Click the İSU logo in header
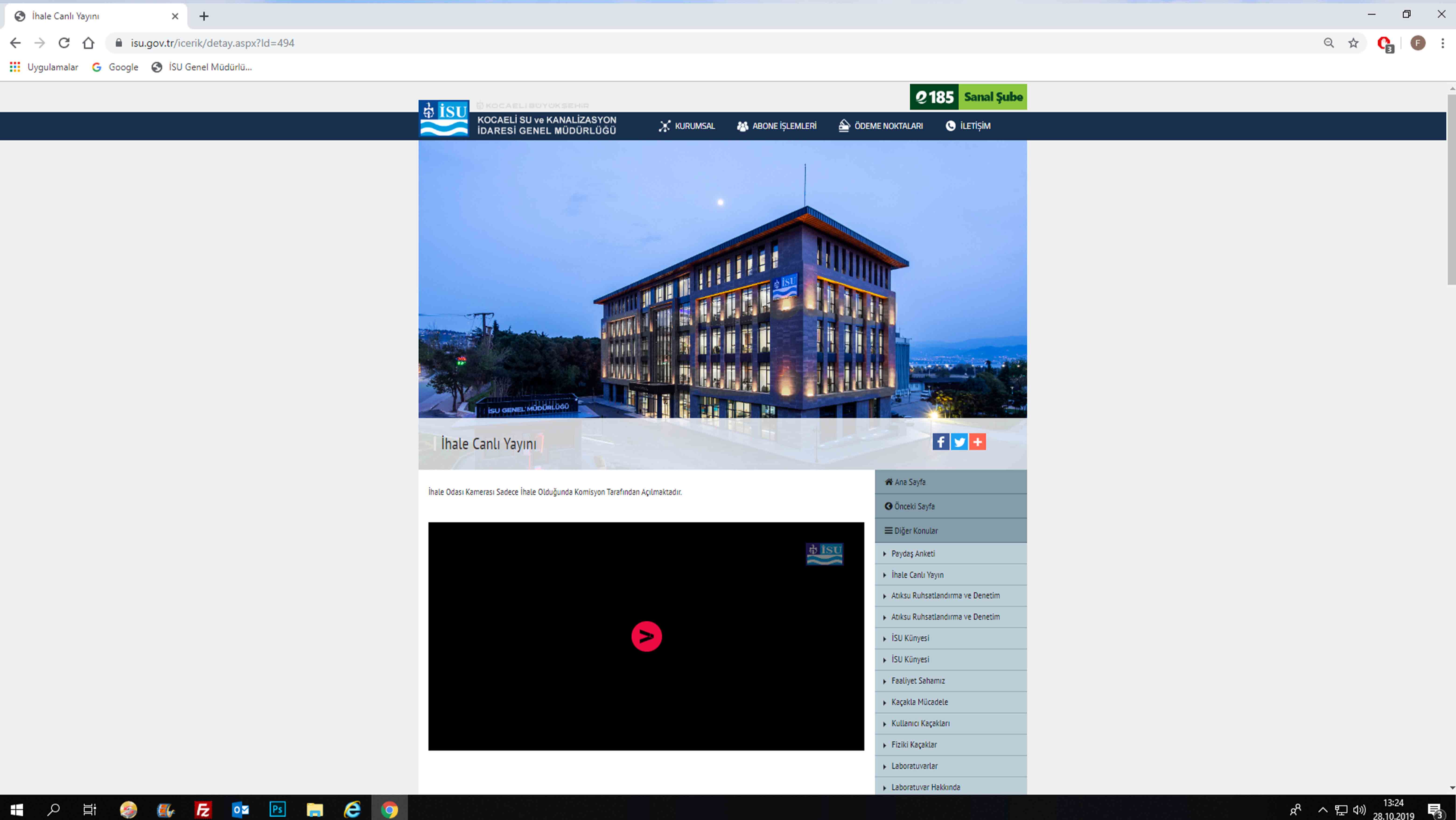1456x820 pixels. tap(444, 118)
